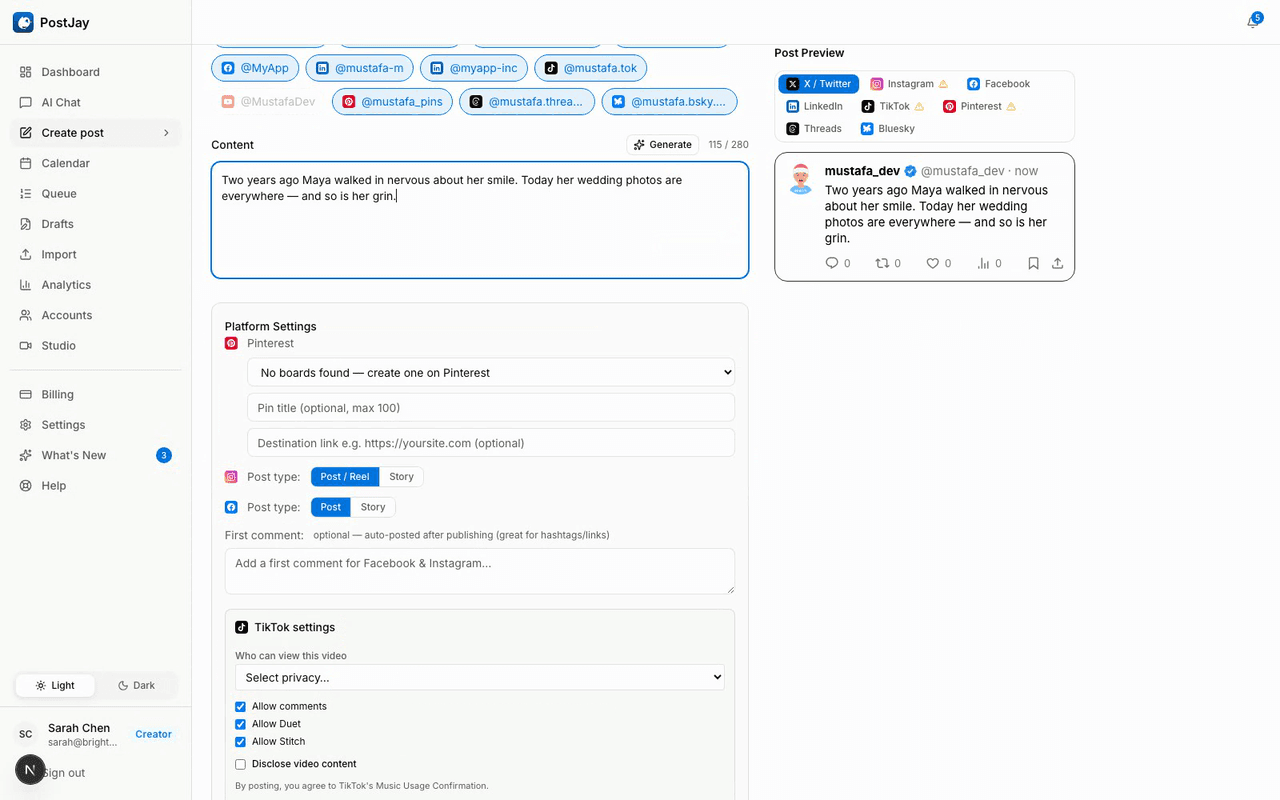This screenshot has height=800, width=1280.
Task: Open Settings in sidebar
Action: click(96, 425)
